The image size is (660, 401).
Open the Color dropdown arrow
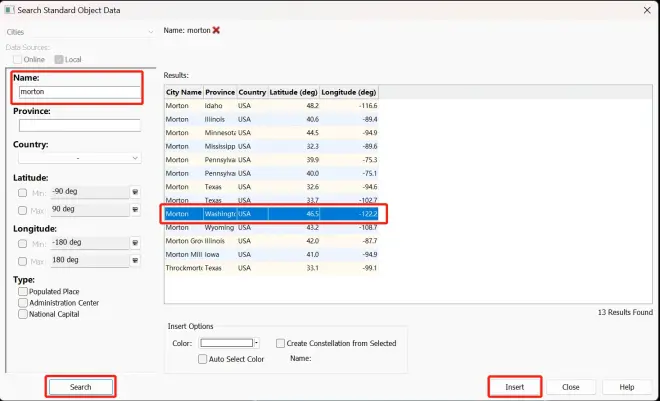point(256,343)
